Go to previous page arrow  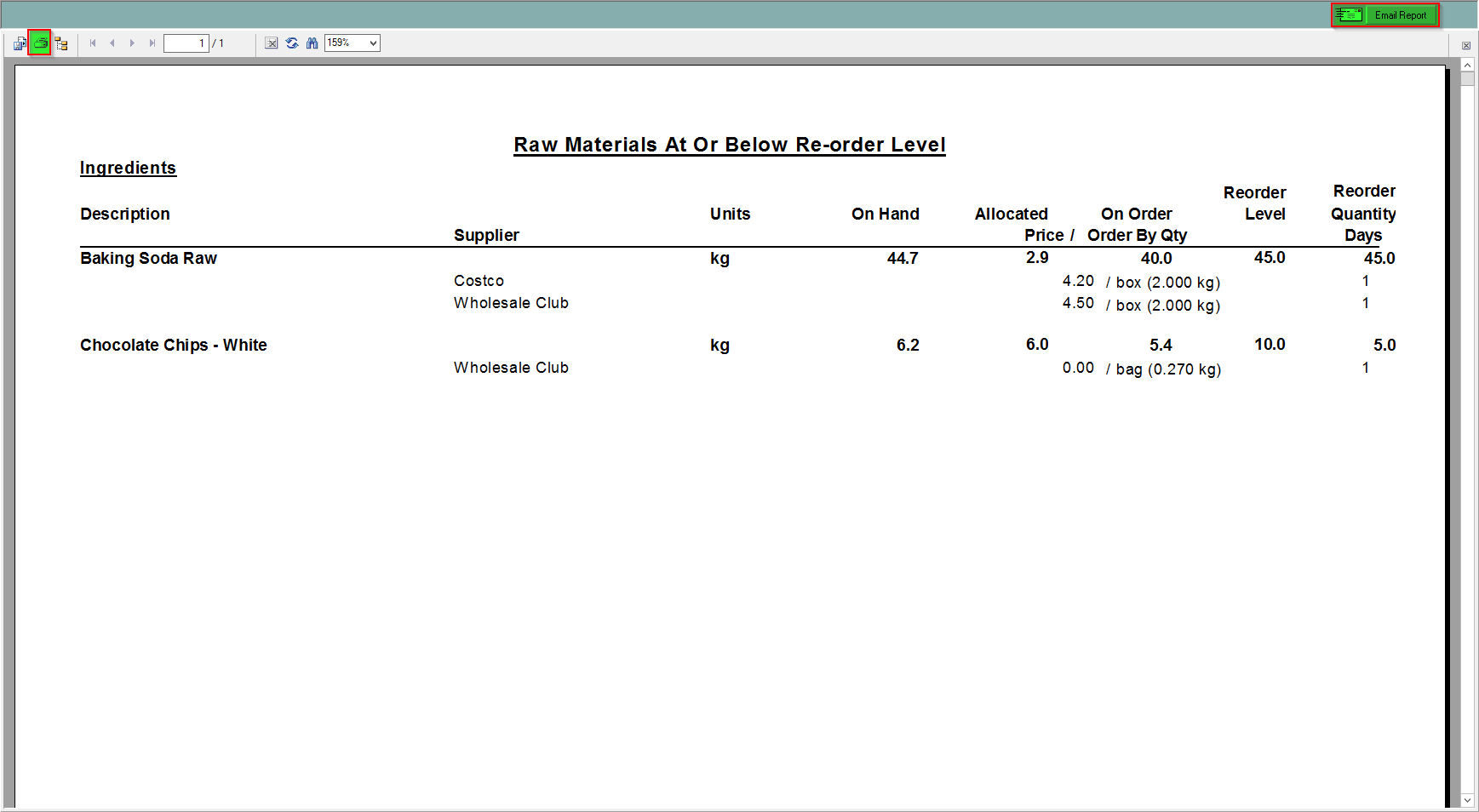tap(112, 43)
